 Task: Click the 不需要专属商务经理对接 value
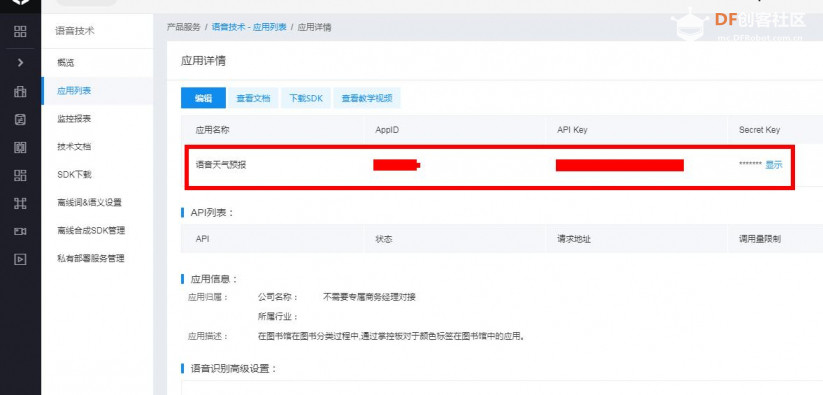[x=370, y=297]
